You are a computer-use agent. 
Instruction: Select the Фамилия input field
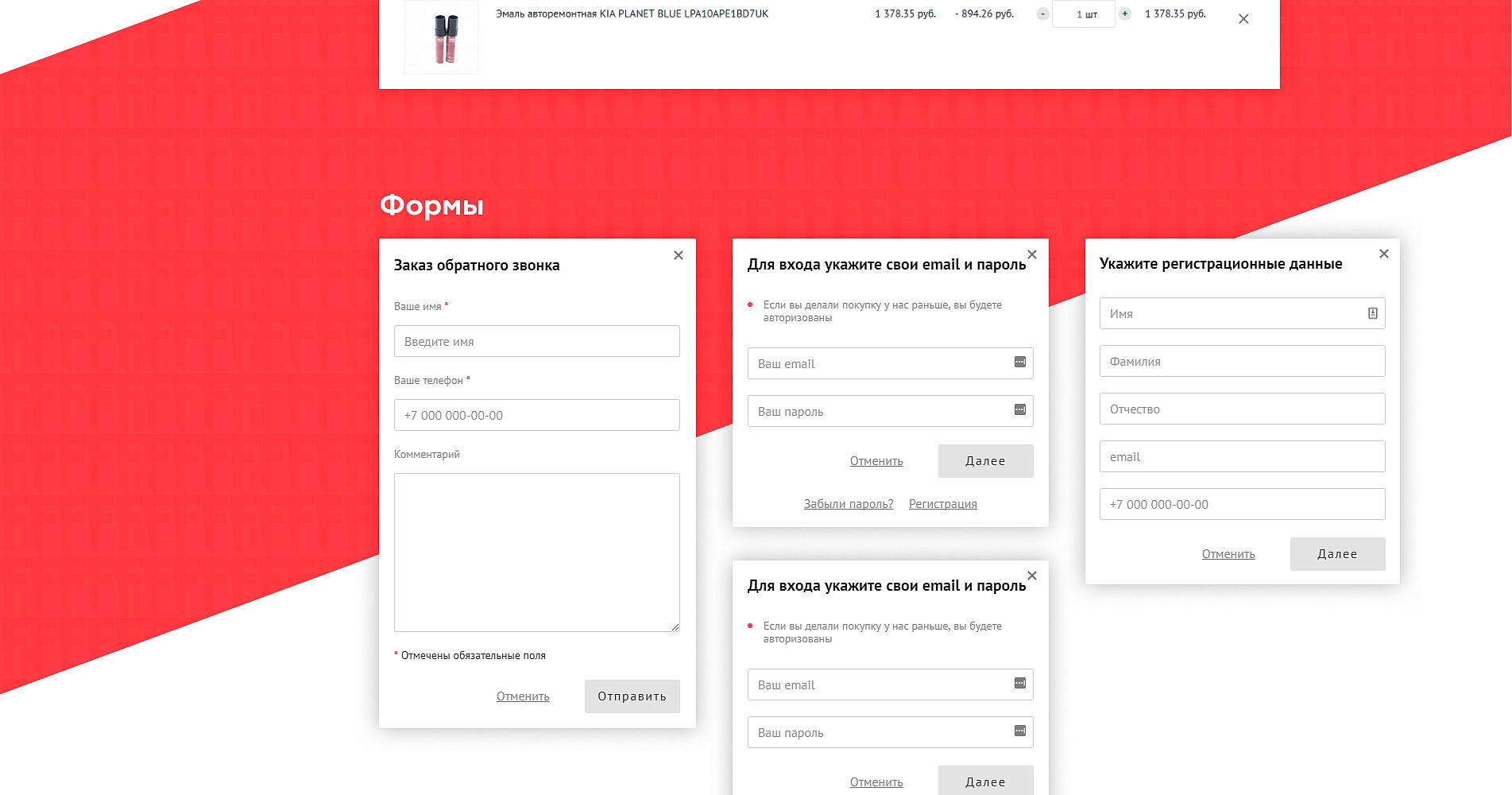1242,361
